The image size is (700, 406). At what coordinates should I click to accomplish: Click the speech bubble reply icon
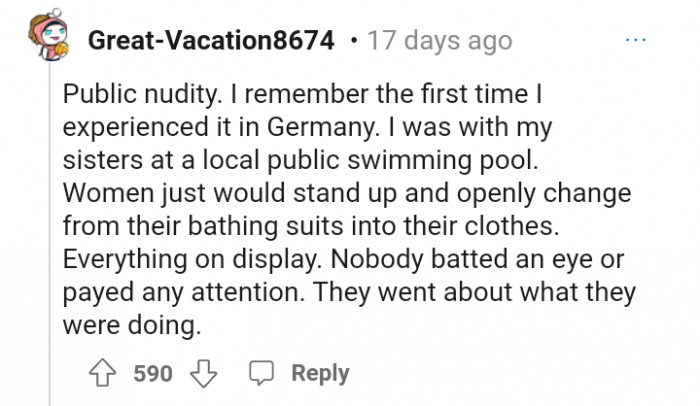pyautogui.click(x=261, y=373)
